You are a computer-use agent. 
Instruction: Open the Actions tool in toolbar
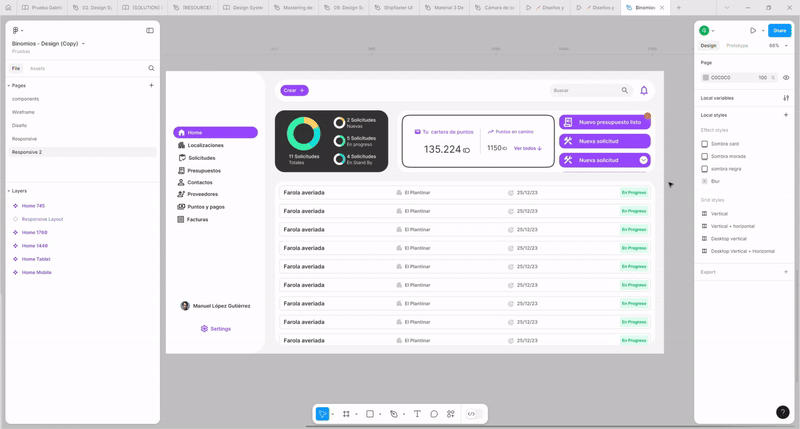pyautogui.click(x=451, y=414)
